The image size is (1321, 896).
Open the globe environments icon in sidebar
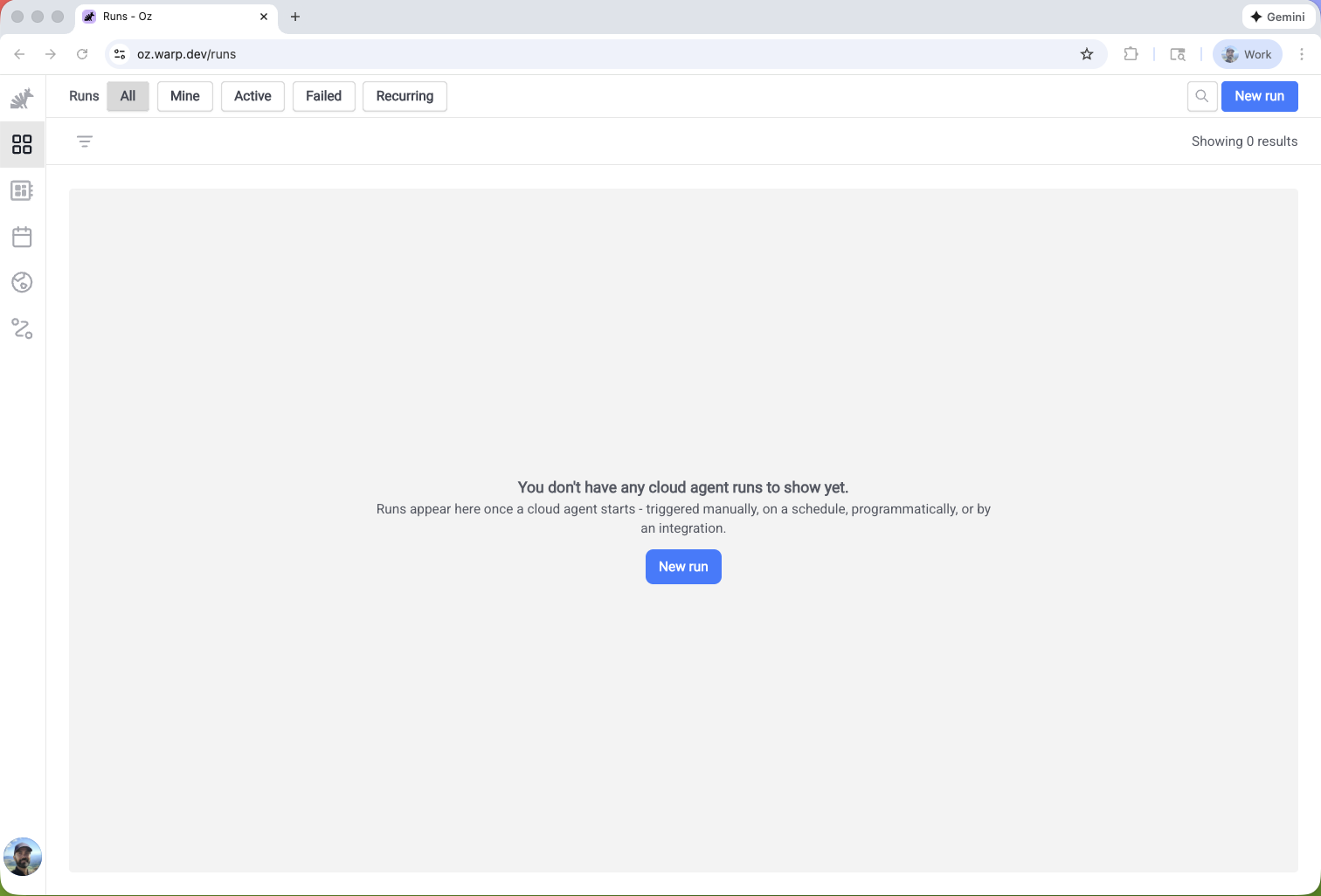point(22,282)
